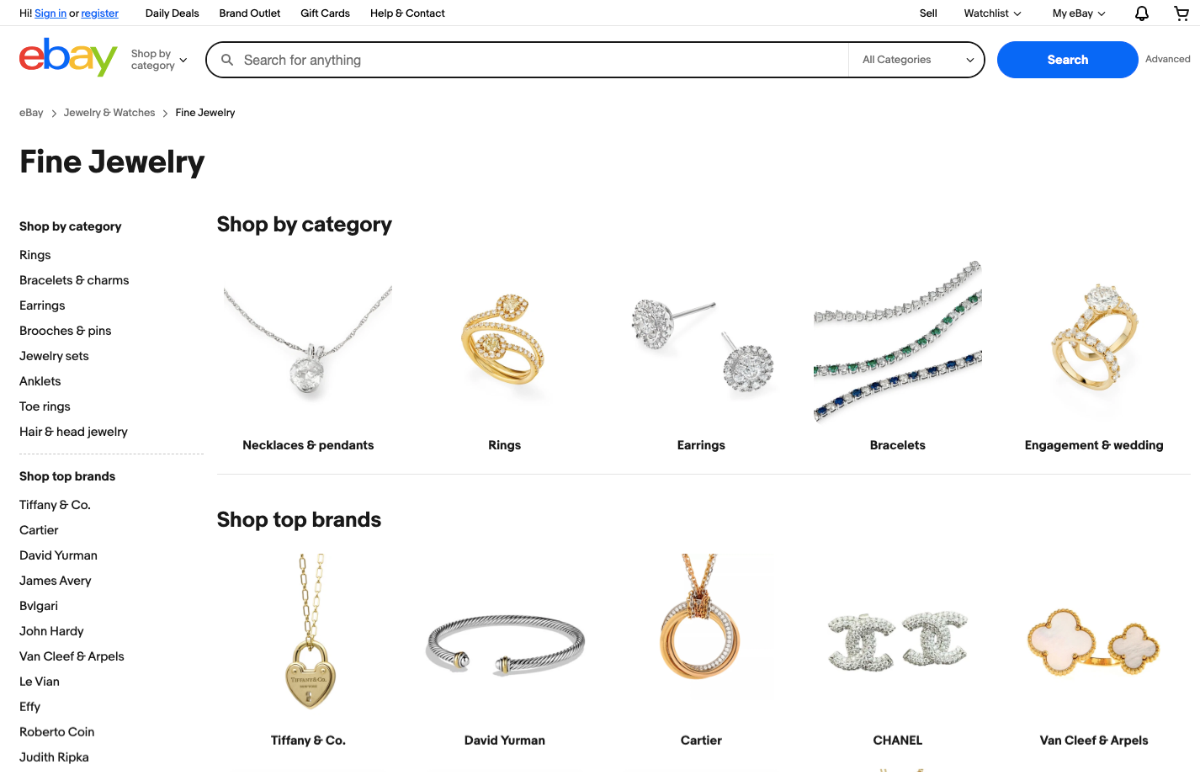
Task: Open the CHANEL earrings brand image
Action: (897, 639)
